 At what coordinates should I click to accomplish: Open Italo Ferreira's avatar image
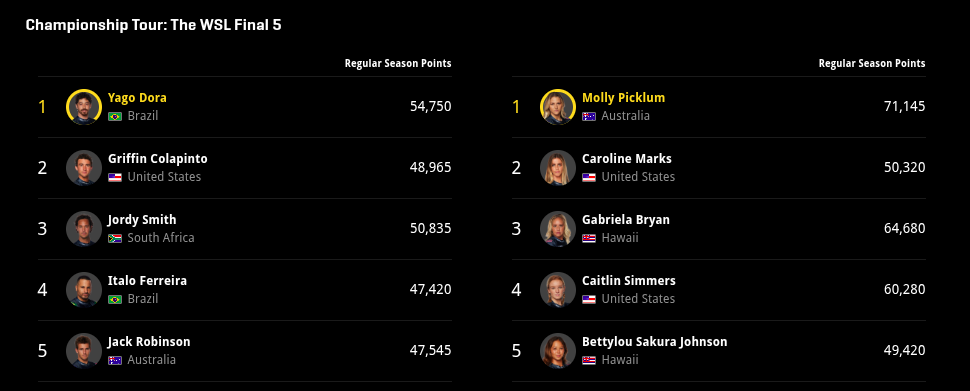84,290
